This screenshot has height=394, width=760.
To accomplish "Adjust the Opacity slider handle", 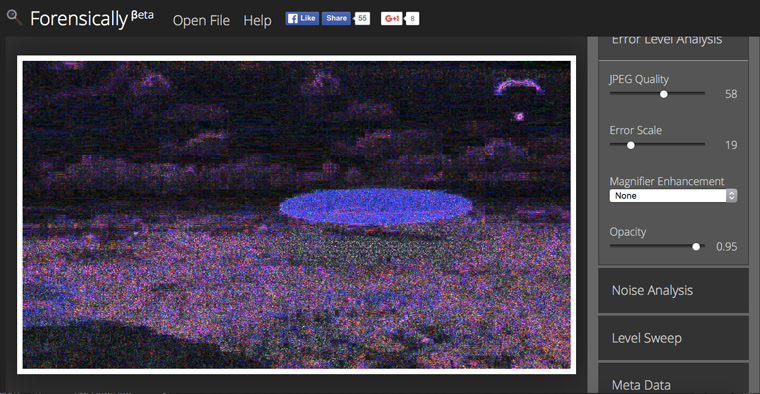I will [696, 247].
